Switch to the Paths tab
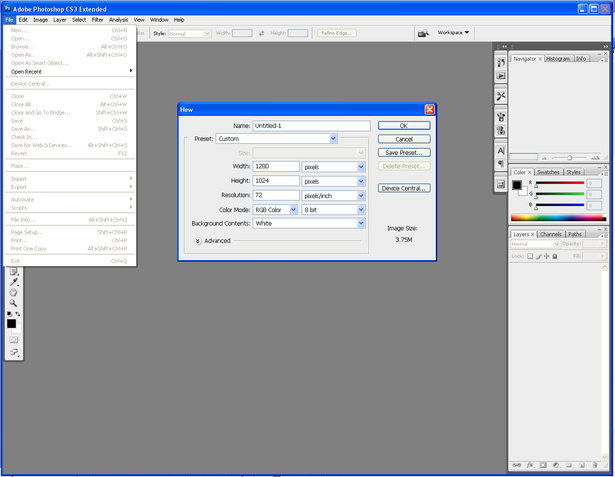 point(575,234)
